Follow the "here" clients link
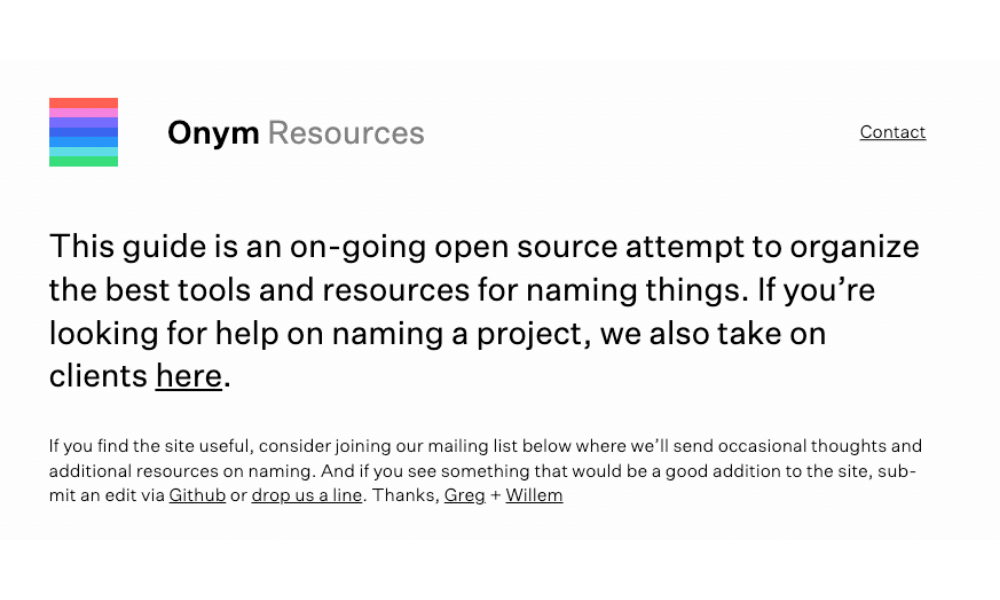1000x600 pixels. (188, 376)
